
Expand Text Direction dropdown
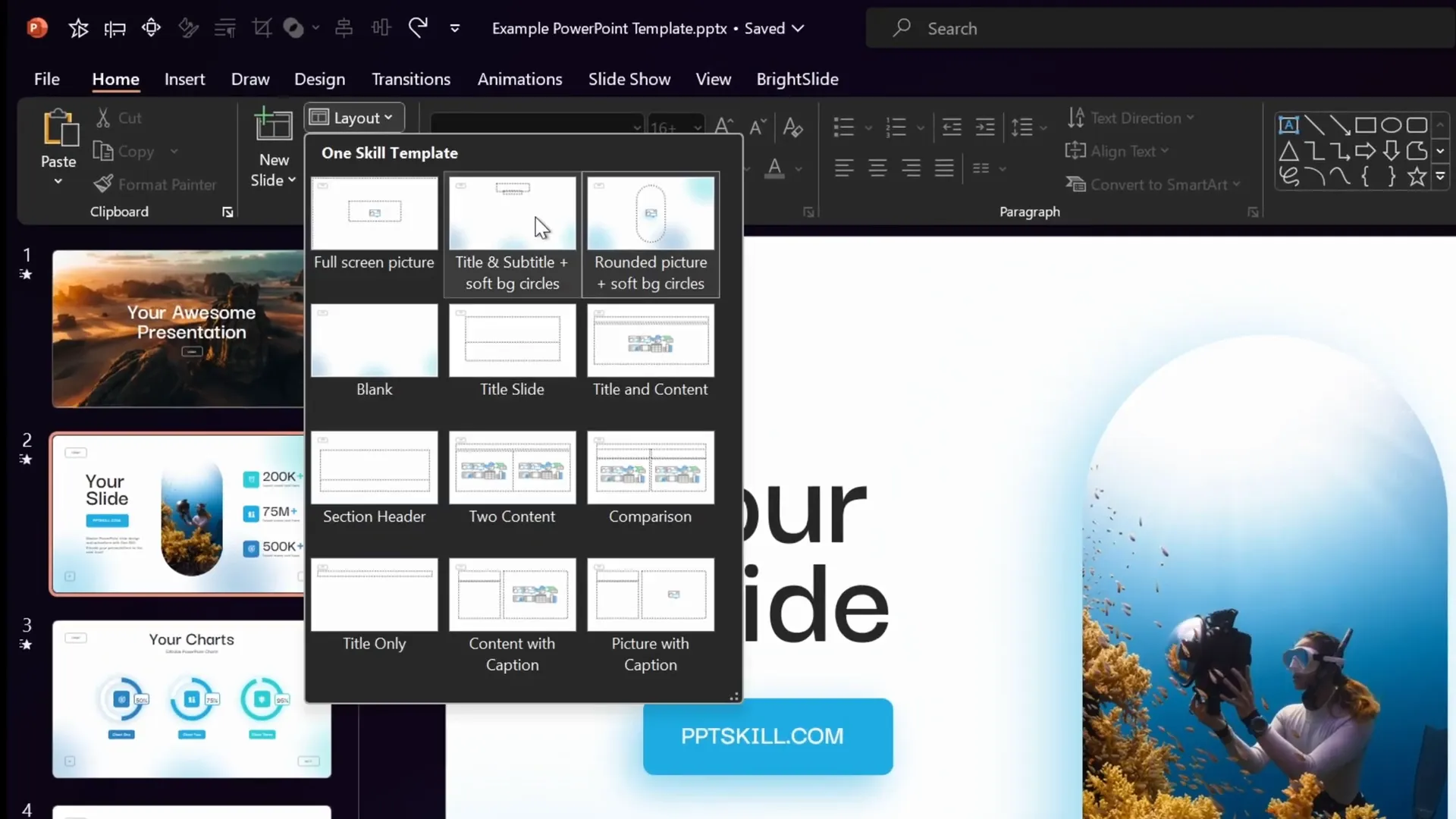click(x=1191, y=118)
